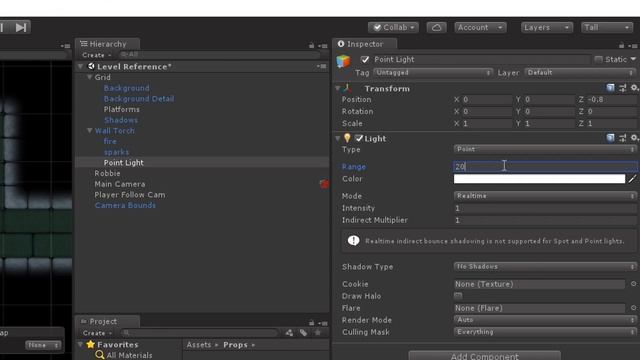The image size is (640, 360).
Task: Toggle the Point Light active checkbox
Action: (x=365, y=60)
